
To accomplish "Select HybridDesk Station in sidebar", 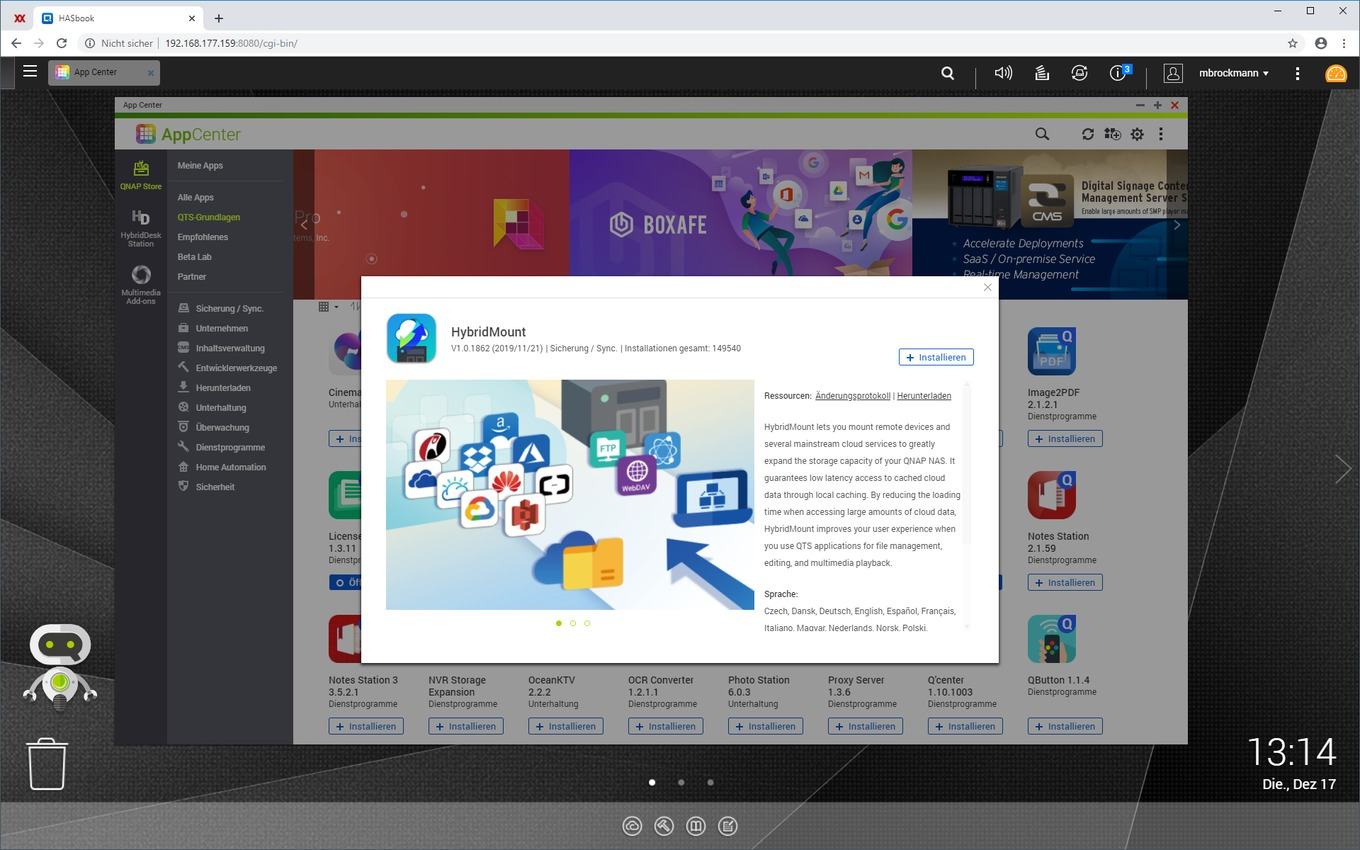I will pyautogui.click(x=141, y=228).
